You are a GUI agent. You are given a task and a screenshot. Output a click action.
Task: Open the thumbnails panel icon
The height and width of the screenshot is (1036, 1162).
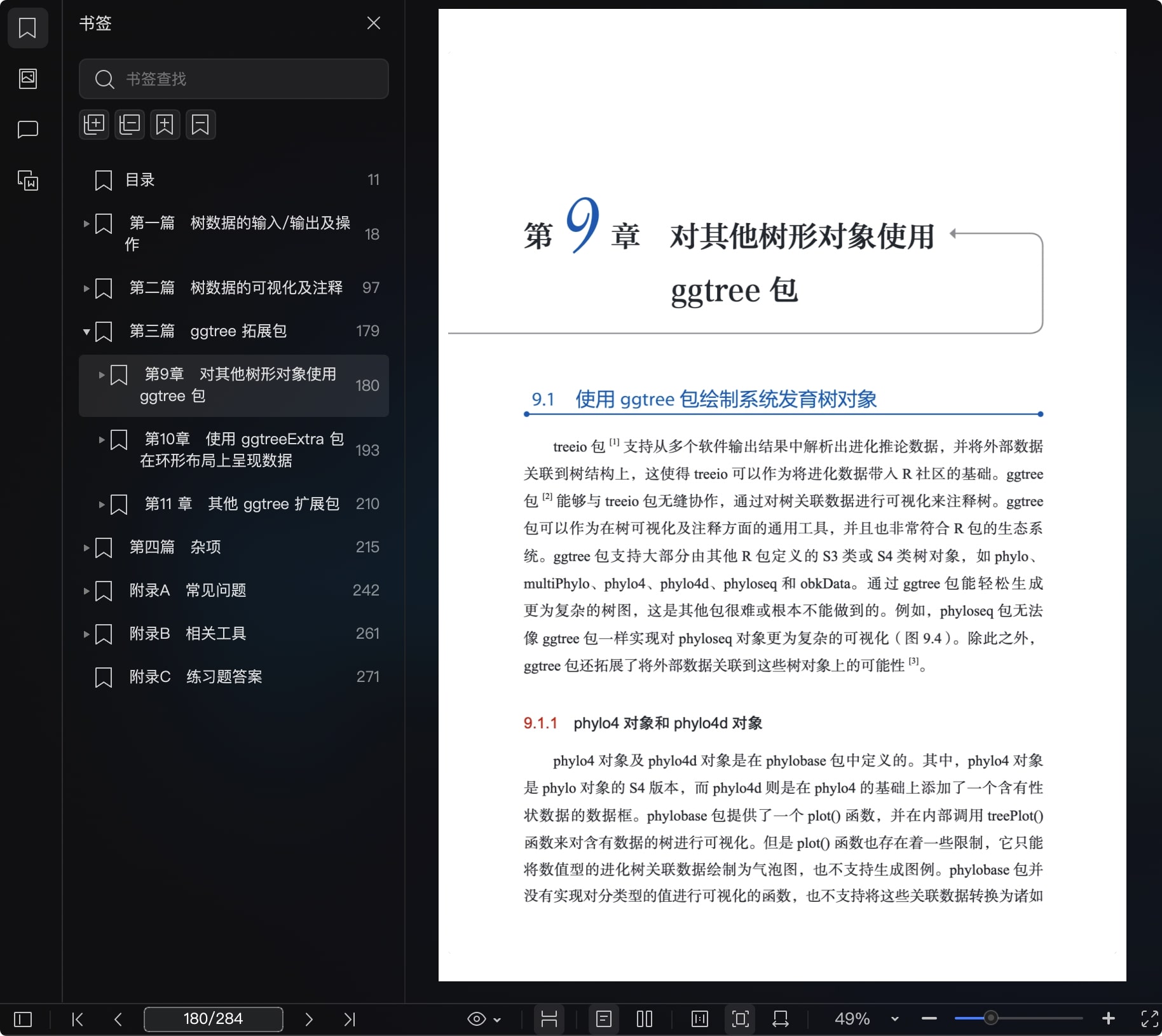[27, 79]
